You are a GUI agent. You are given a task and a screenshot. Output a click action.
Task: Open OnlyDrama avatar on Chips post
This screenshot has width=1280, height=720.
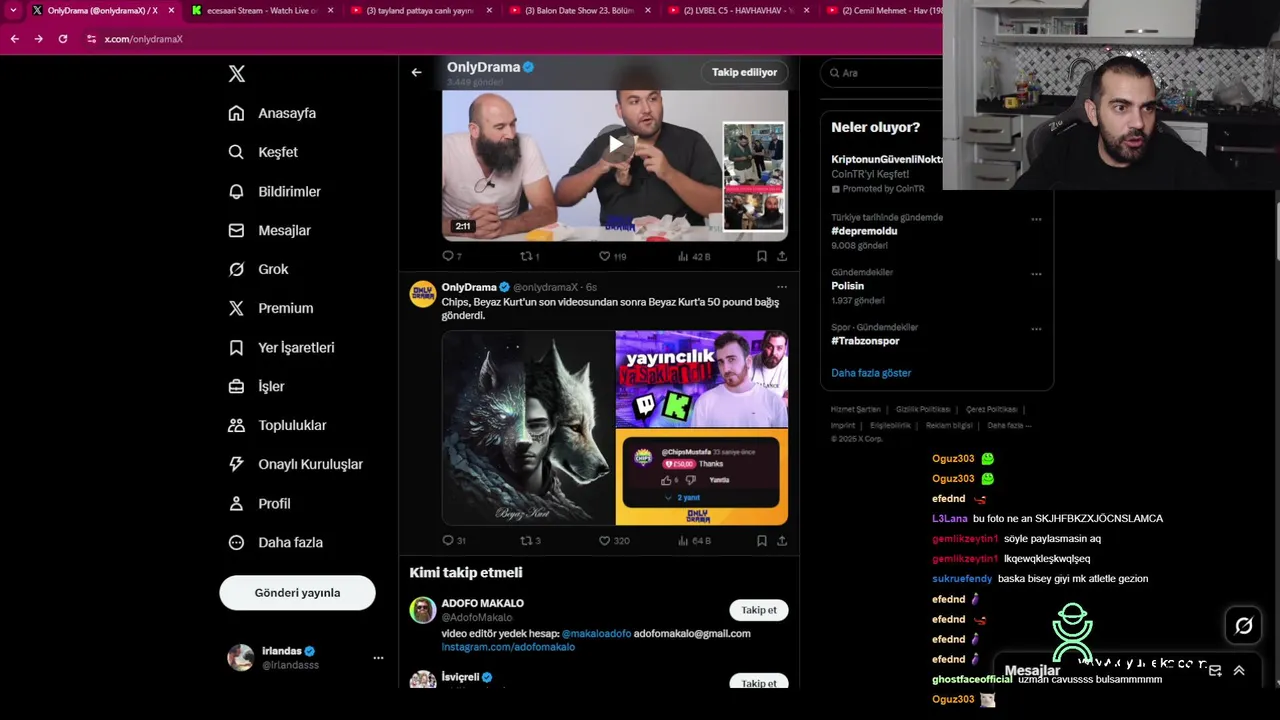pos(423,294)
